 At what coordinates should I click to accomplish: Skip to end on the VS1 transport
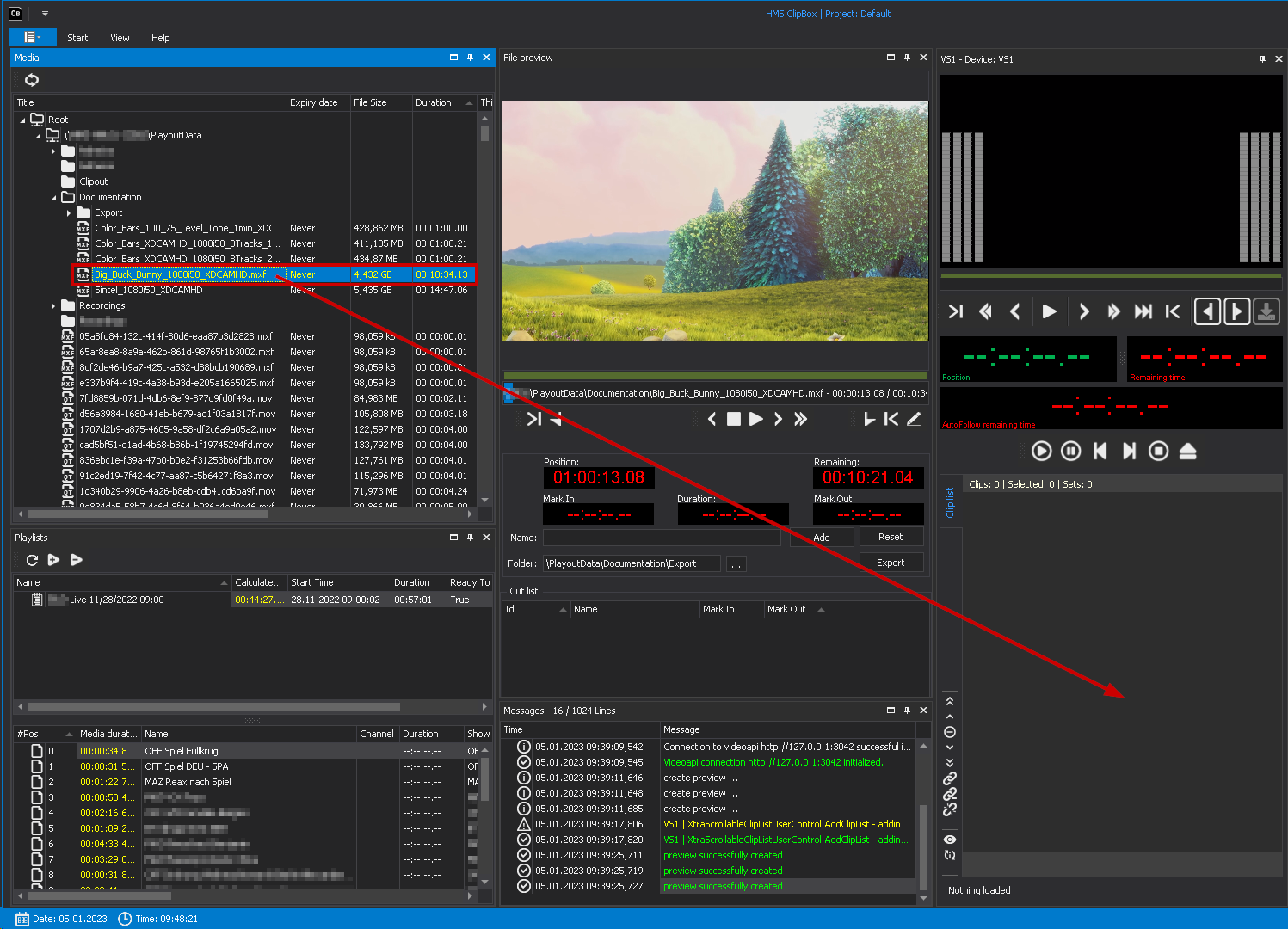1143,311
